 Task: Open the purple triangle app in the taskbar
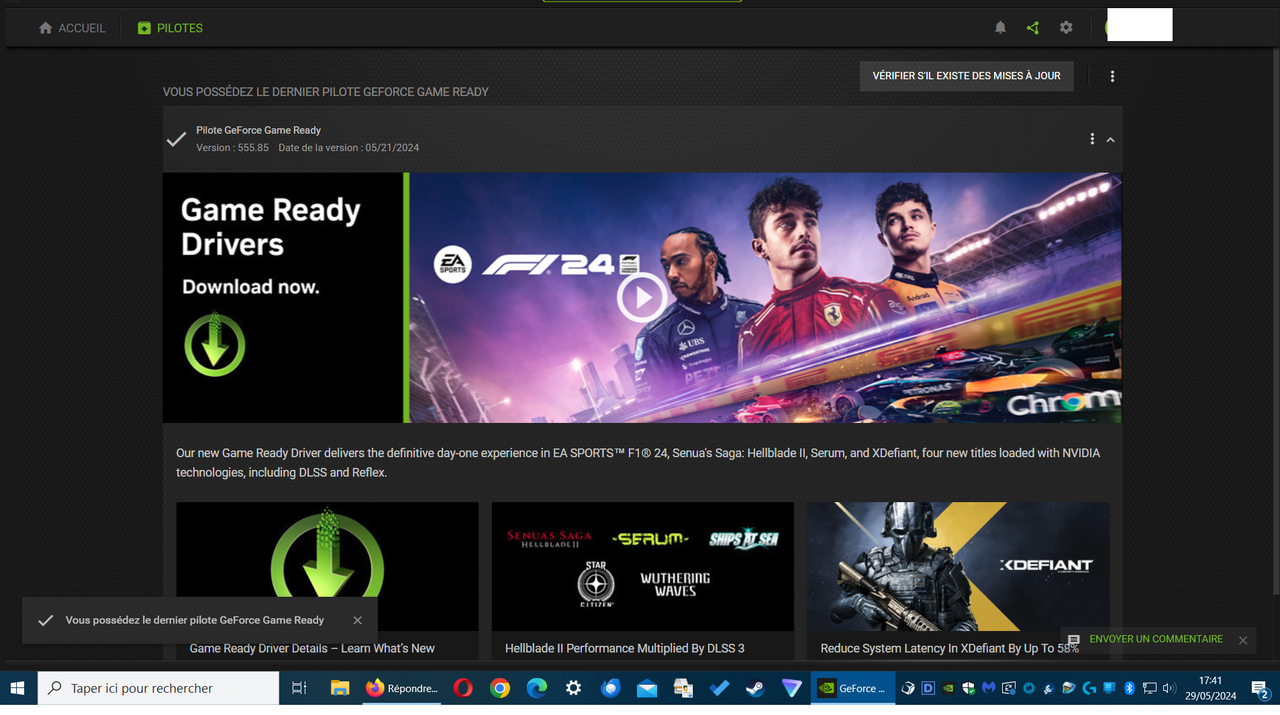tap(792, 688)
